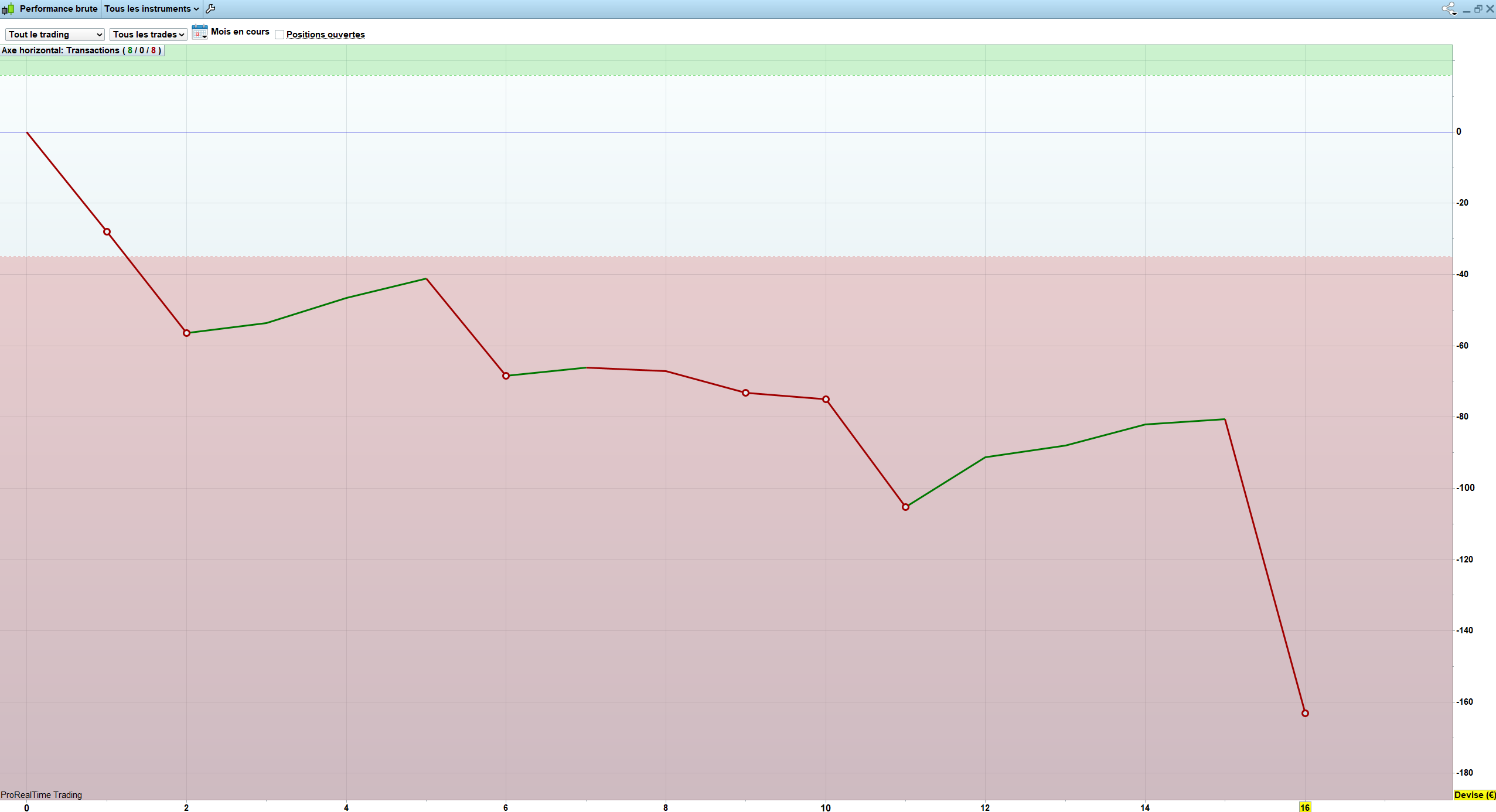Click the data point at transaction 11
This screenshot has width=1496, height=812.
coord(905,507)
